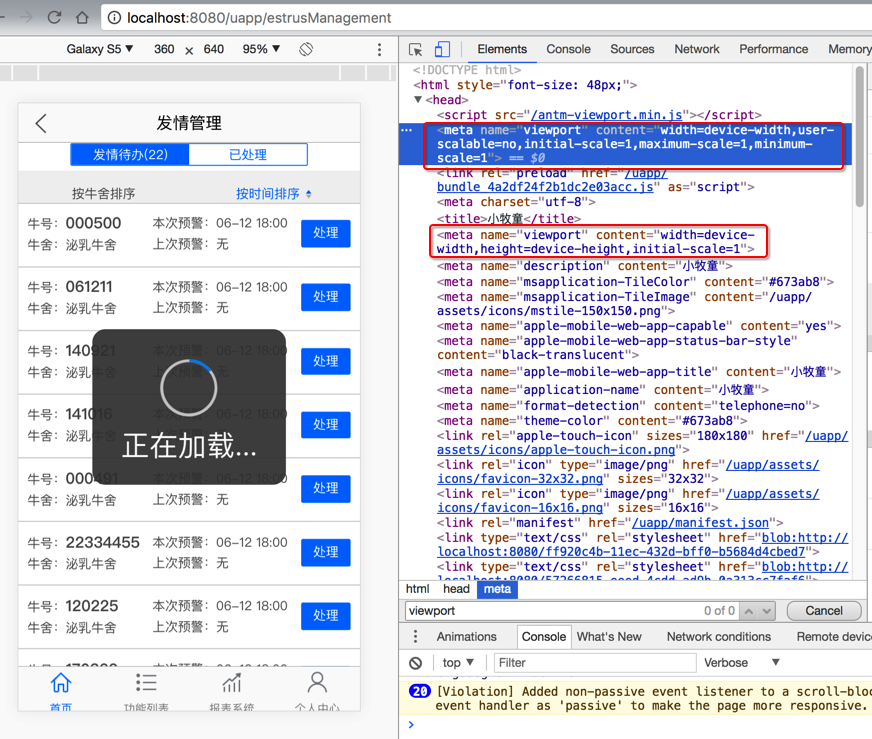Collapse the head element triangle
Viewport: 872px width, 739px height.
tap(418, 100)
